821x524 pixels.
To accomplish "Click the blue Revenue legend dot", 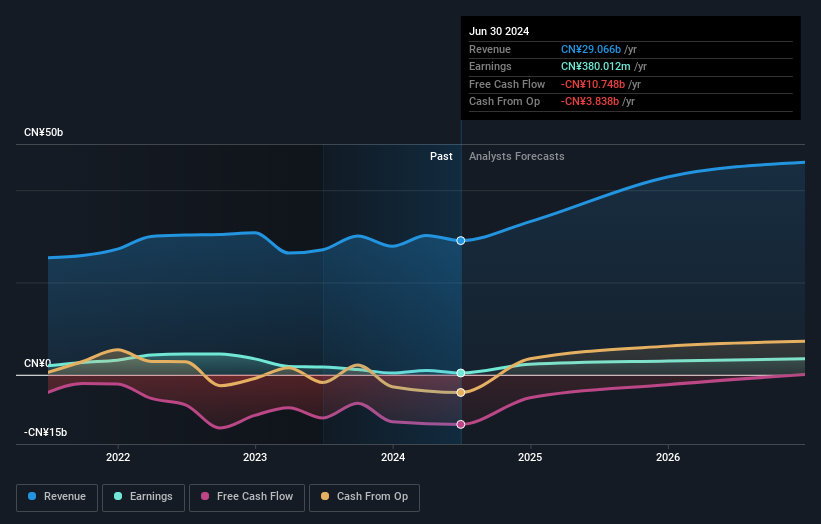I will coord(32,496).
